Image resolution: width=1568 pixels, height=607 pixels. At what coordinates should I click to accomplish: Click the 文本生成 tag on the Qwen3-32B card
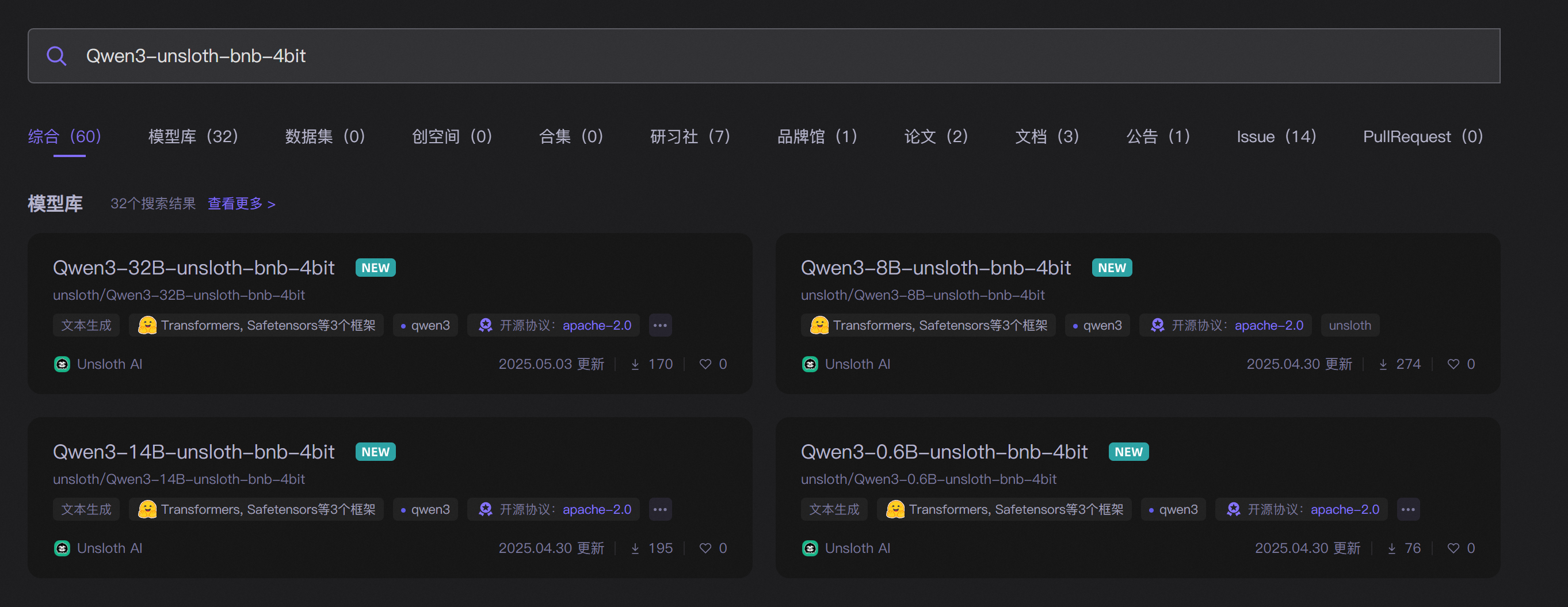coord(86,325)
